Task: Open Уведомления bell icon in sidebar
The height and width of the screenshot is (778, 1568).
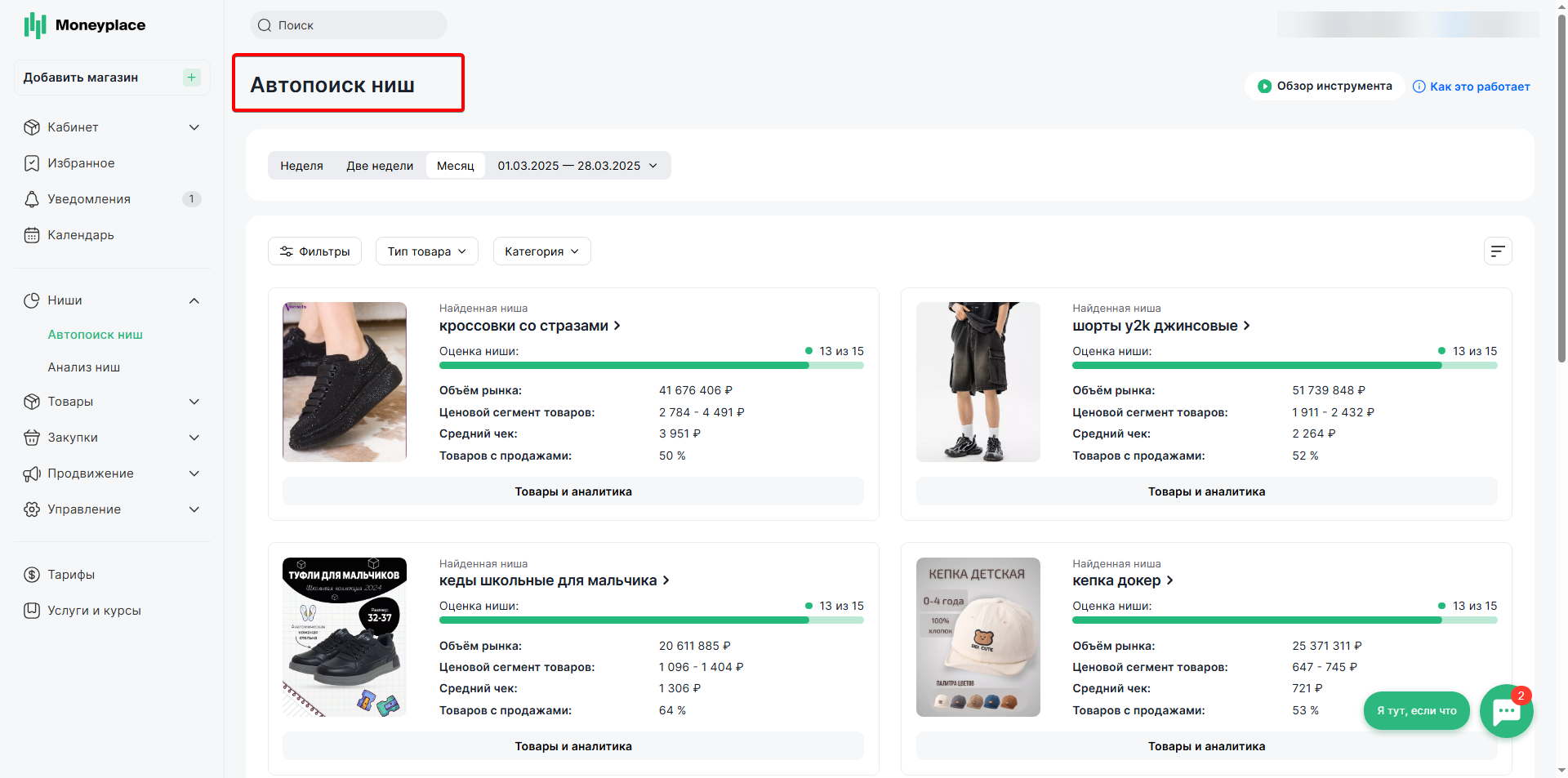Action: pos(32,199)
